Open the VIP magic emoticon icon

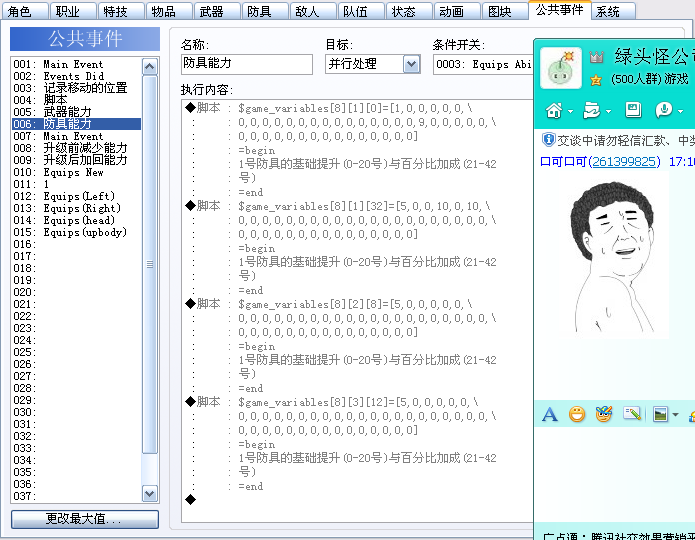click(x=604, y=414)
